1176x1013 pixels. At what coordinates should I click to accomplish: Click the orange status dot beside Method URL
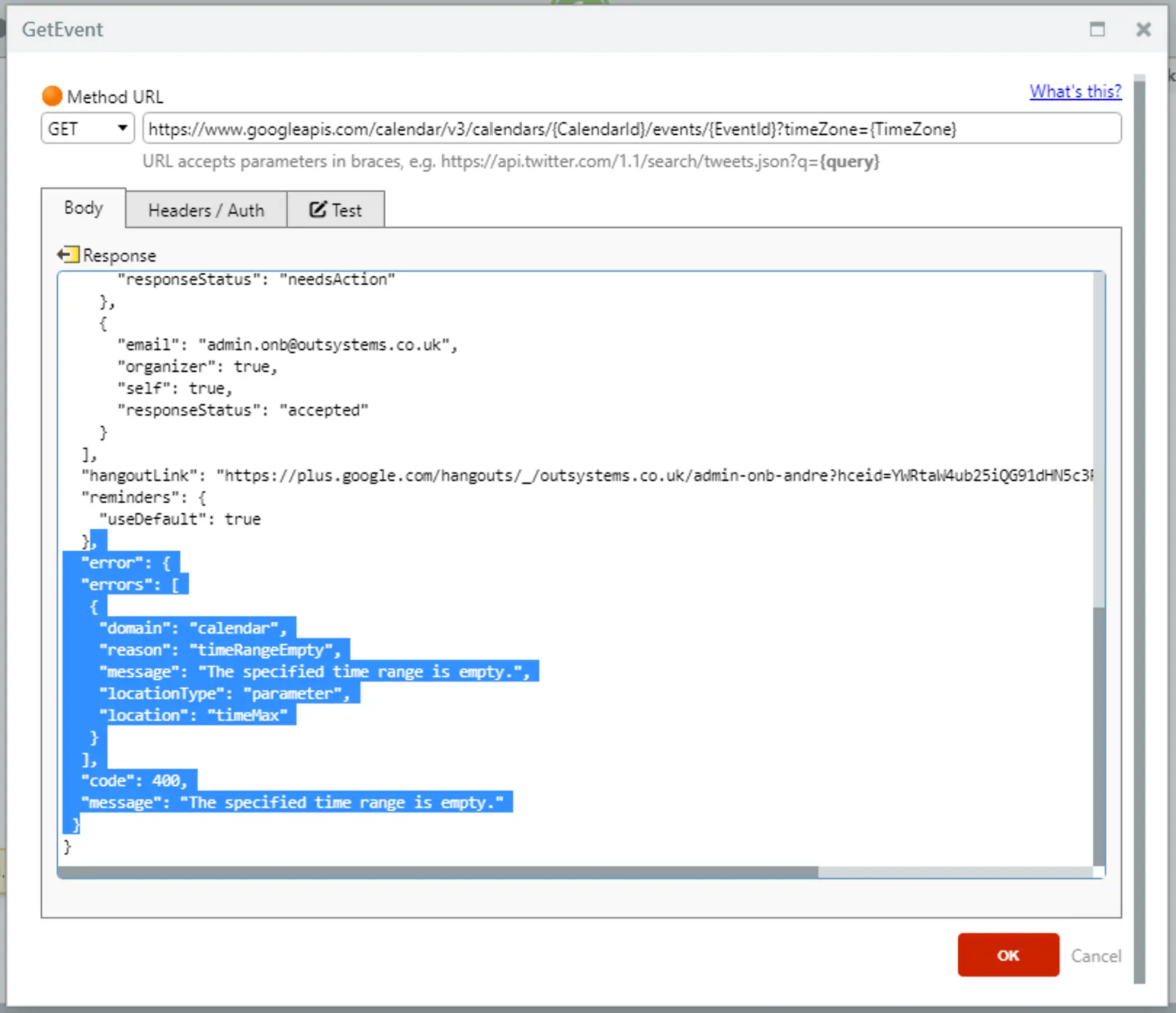tap(52, 95)
